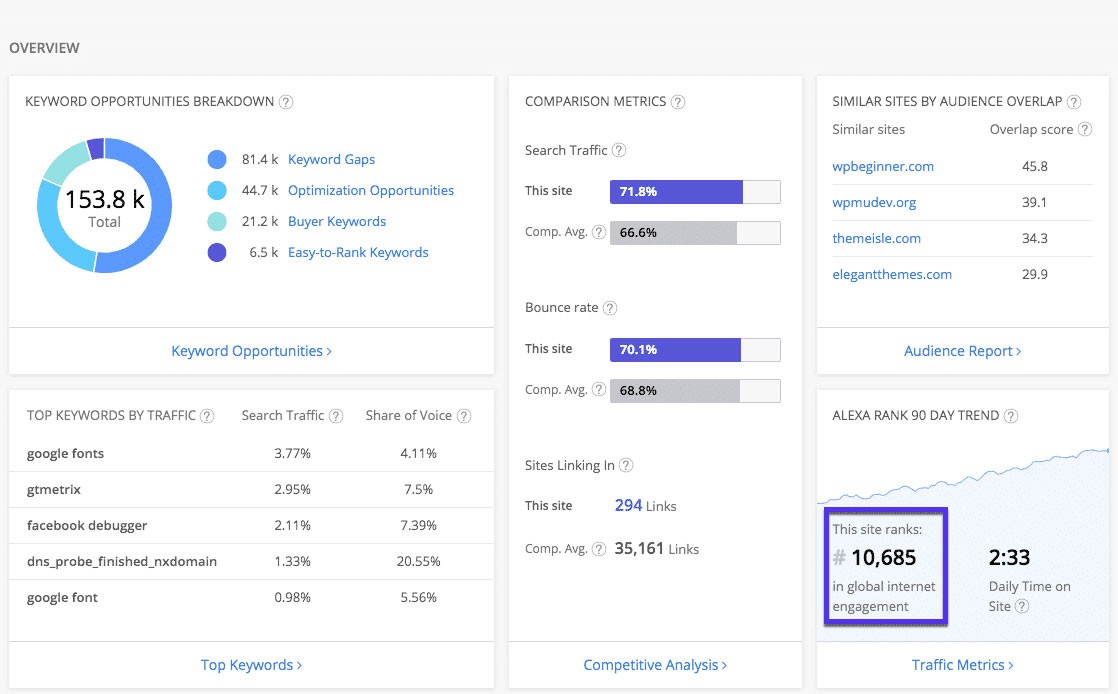
Task: Open the Alexa Rank 90 Day Trend tooltip
Action: (1009, 415)
